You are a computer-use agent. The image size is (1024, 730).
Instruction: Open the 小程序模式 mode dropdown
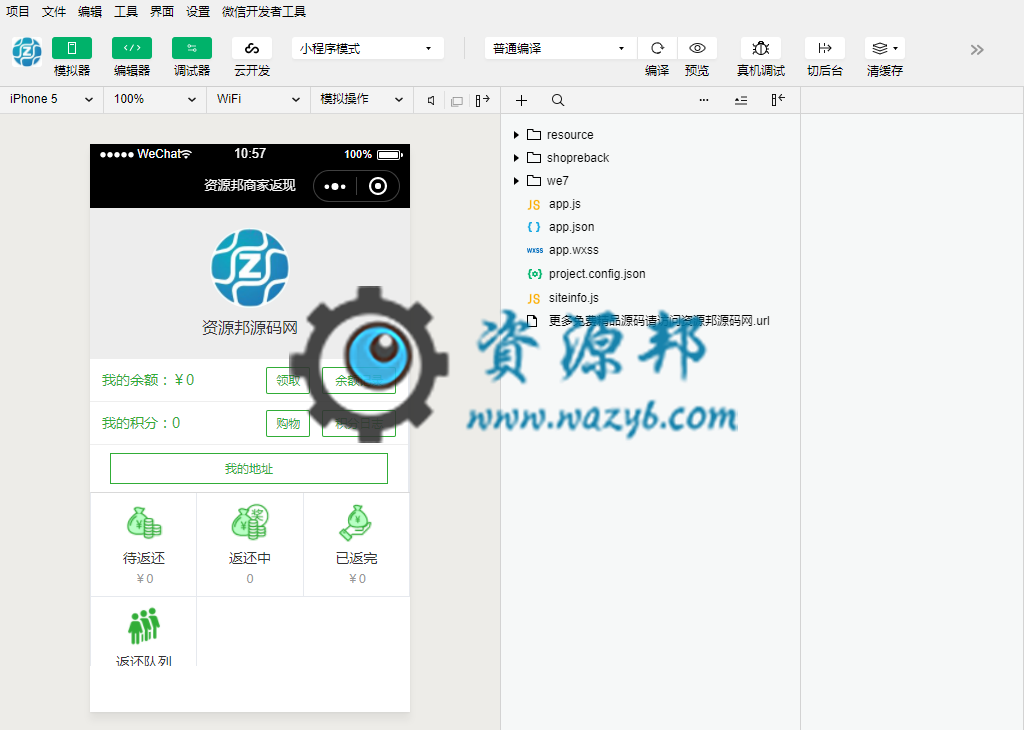coord(368,48)
